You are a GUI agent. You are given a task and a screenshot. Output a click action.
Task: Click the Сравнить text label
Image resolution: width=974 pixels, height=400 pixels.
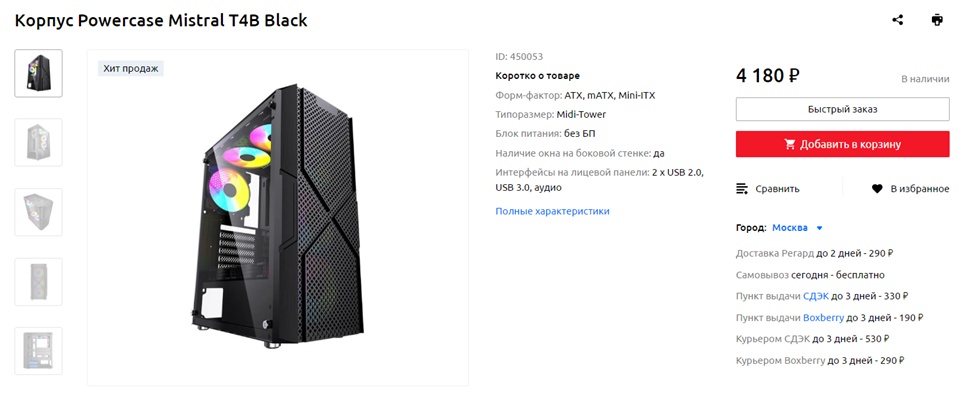pos(777,188)
